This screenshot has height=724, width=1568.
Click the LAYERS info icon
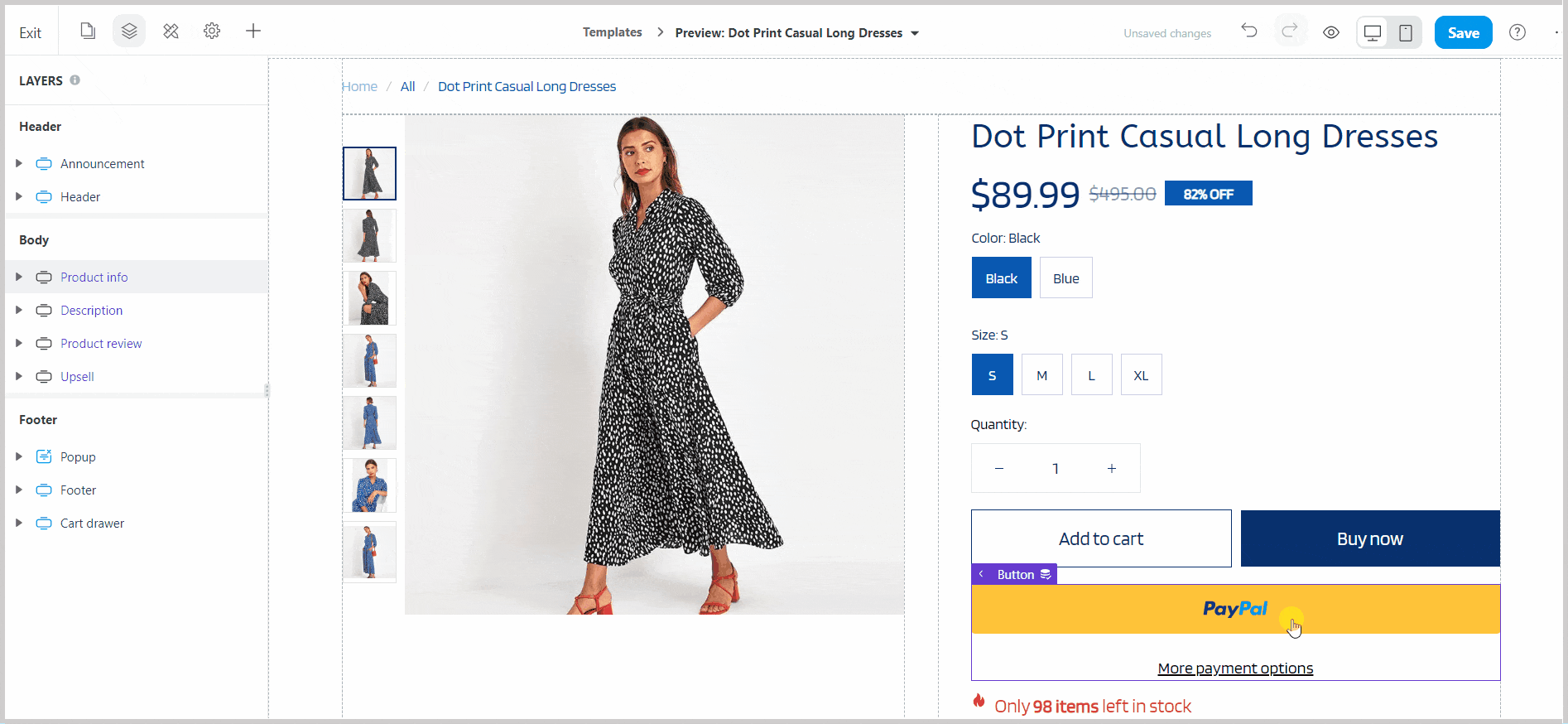click(x=75, y=80)
